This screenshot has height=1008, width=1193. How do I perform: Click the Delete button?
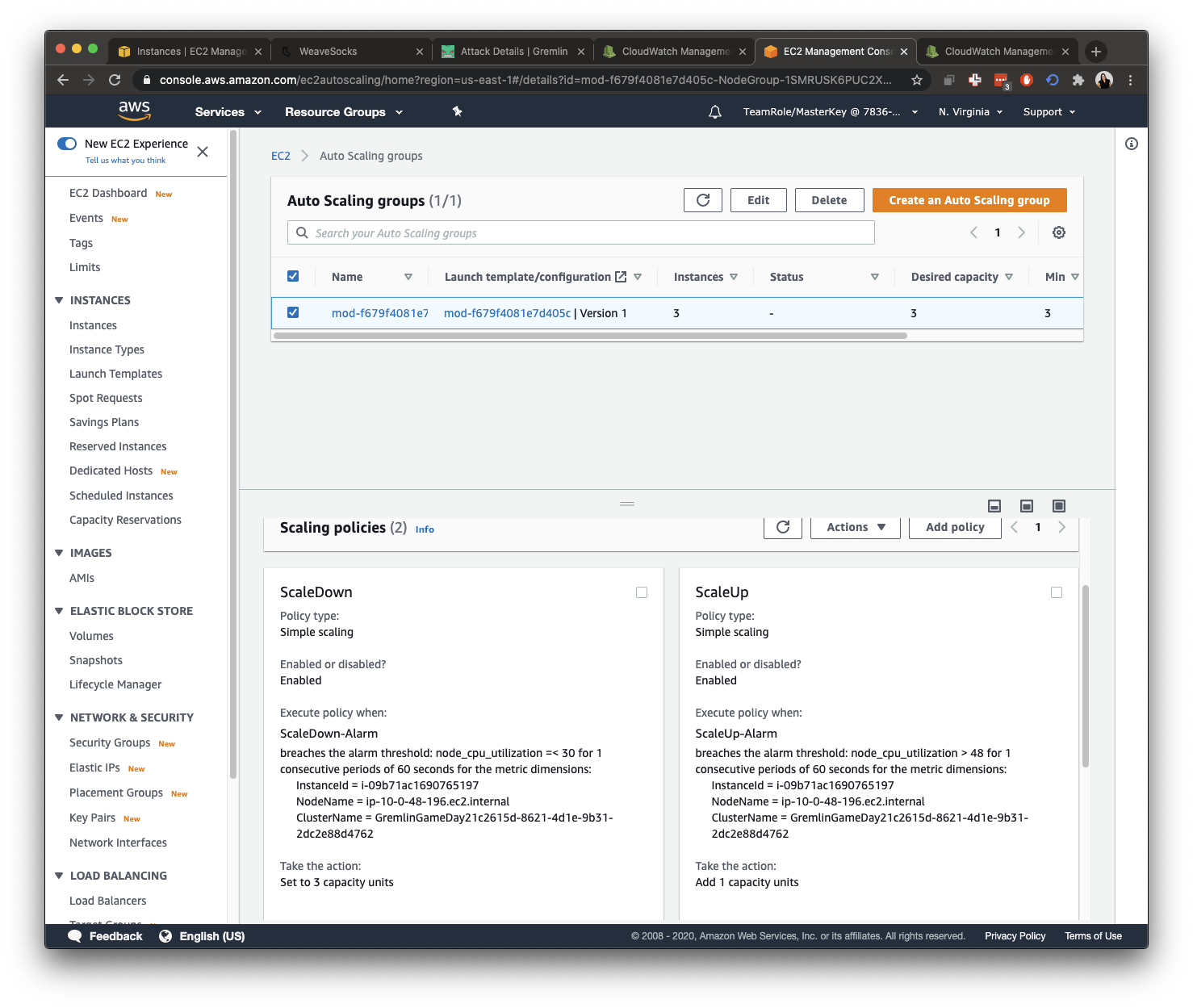click(x=829, y=200)
